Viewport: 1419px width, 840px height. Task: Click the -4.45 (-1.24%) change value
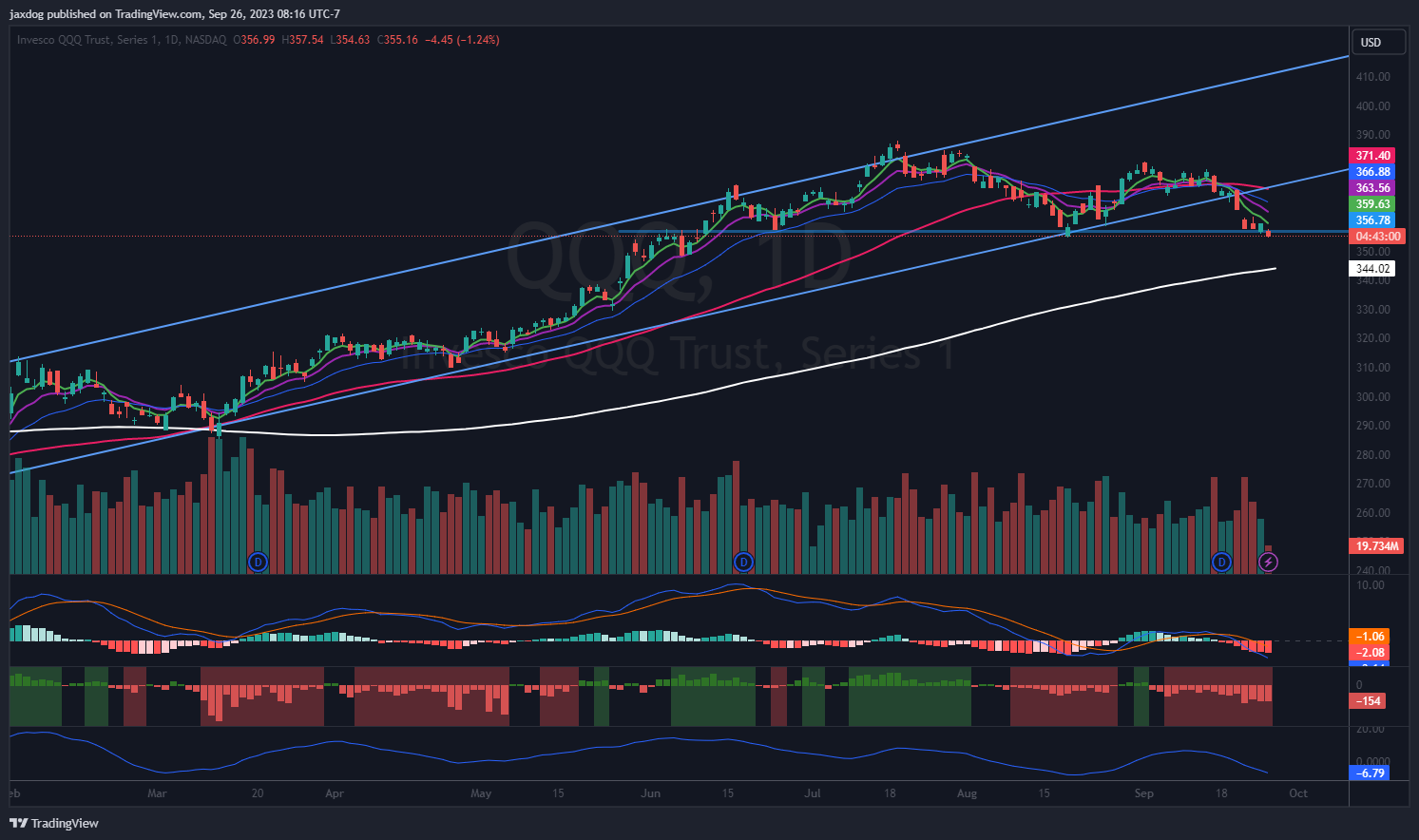(x=462, y=40)
